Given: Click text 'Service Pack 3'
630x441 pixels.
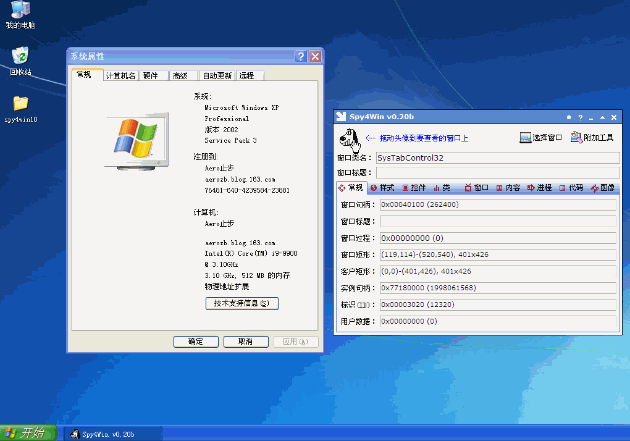Looking at the screenshot, I should click(x=230, y=141).
